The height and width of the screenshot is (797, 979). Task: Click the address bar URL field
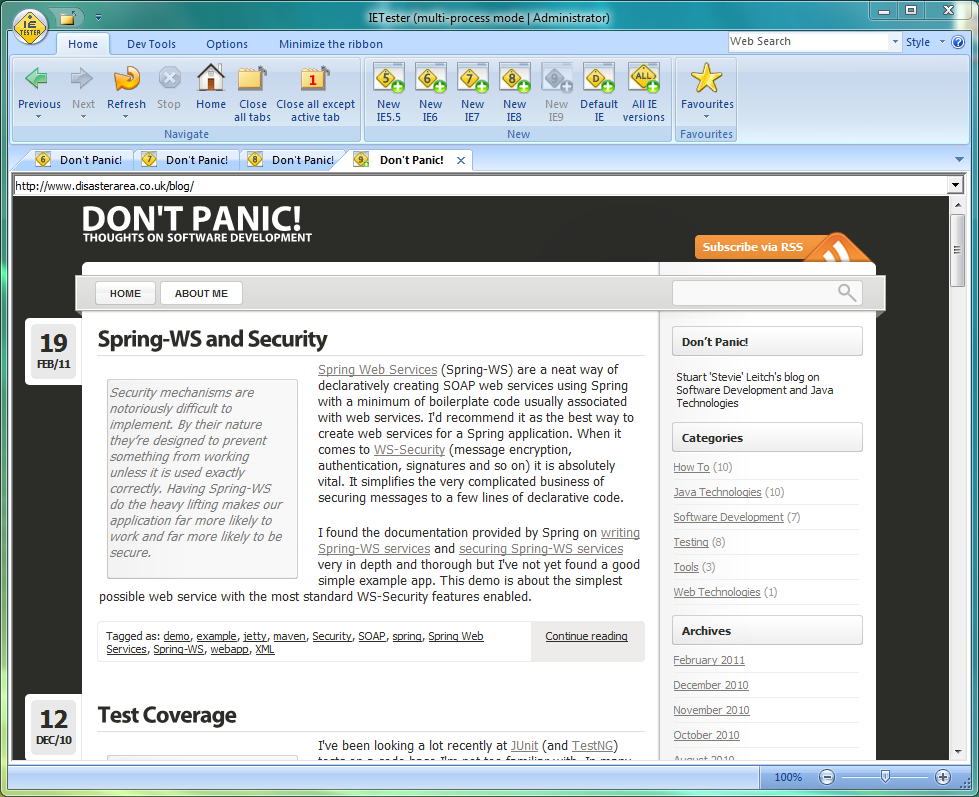480,185
